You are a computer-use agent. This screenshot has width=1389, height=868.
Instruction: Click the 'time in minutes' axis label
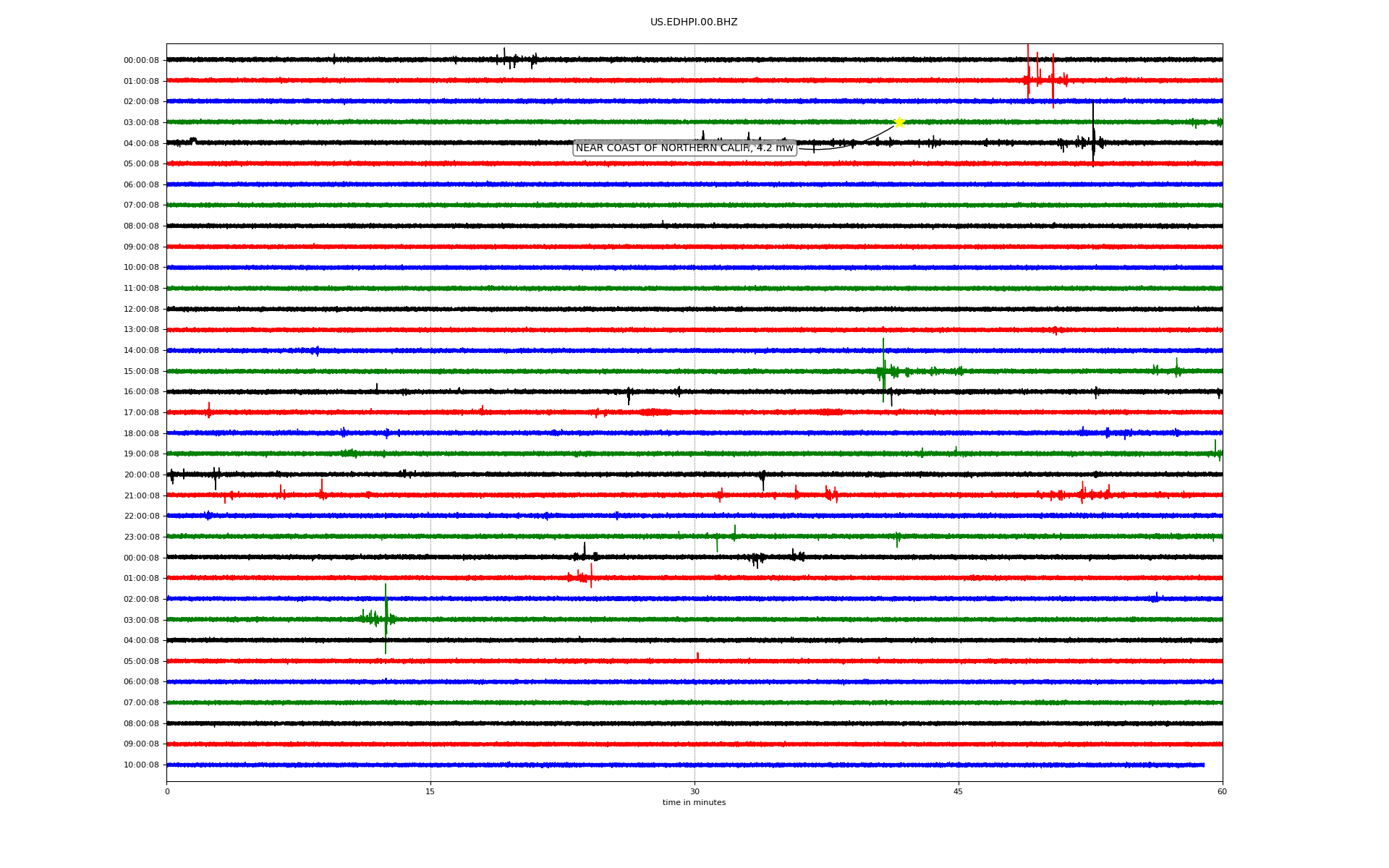tap(694, 803)
